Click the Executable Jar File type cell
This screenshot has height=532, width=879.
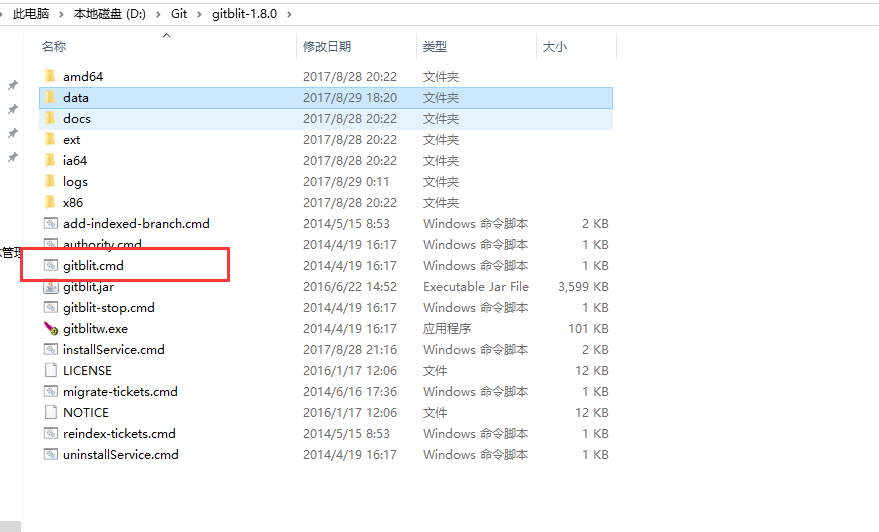[476, 286]
